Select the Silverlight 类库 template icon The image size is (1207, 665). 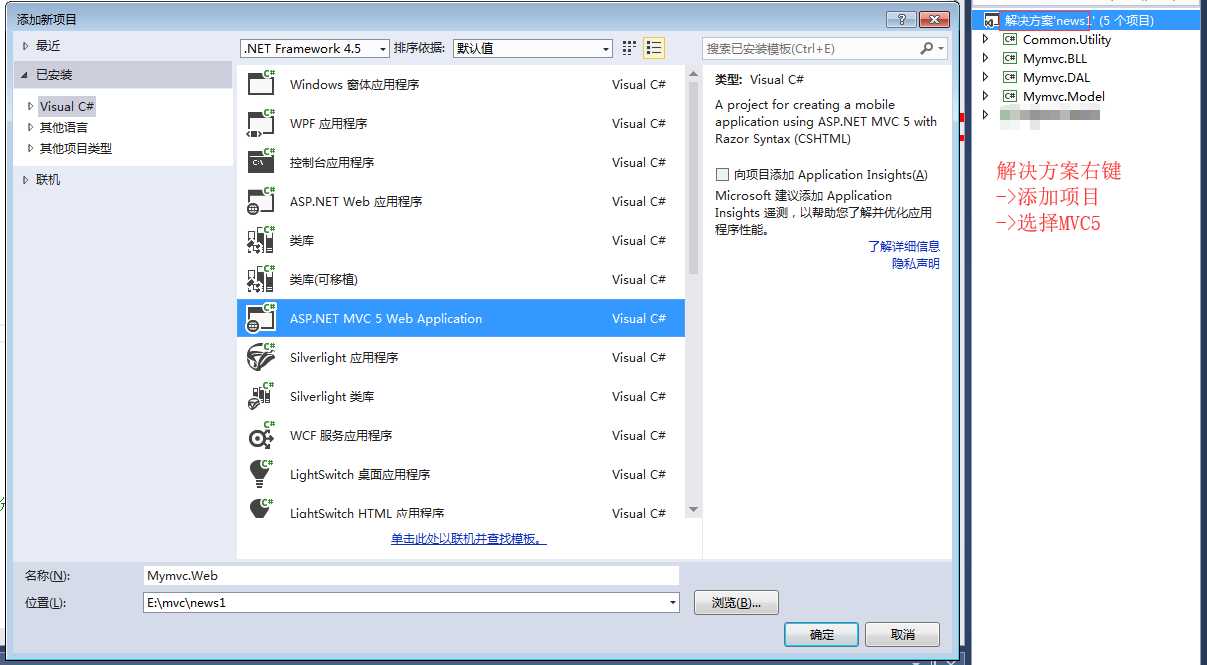261,396
